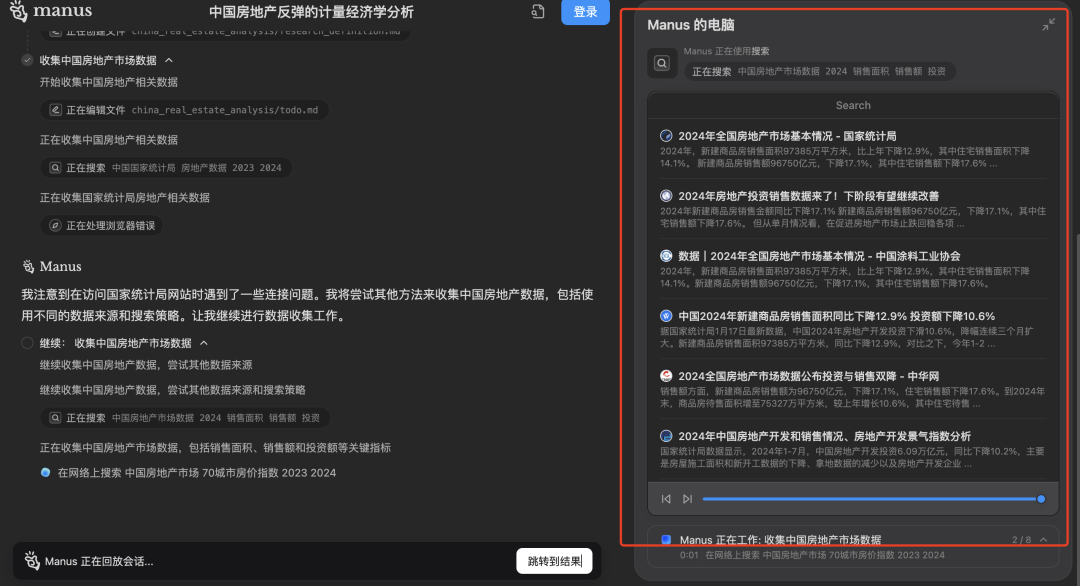Click title 中国房地产反弹的计量经济学分析
Viewport: 1080px width, 586px height.
pos(311,12)
